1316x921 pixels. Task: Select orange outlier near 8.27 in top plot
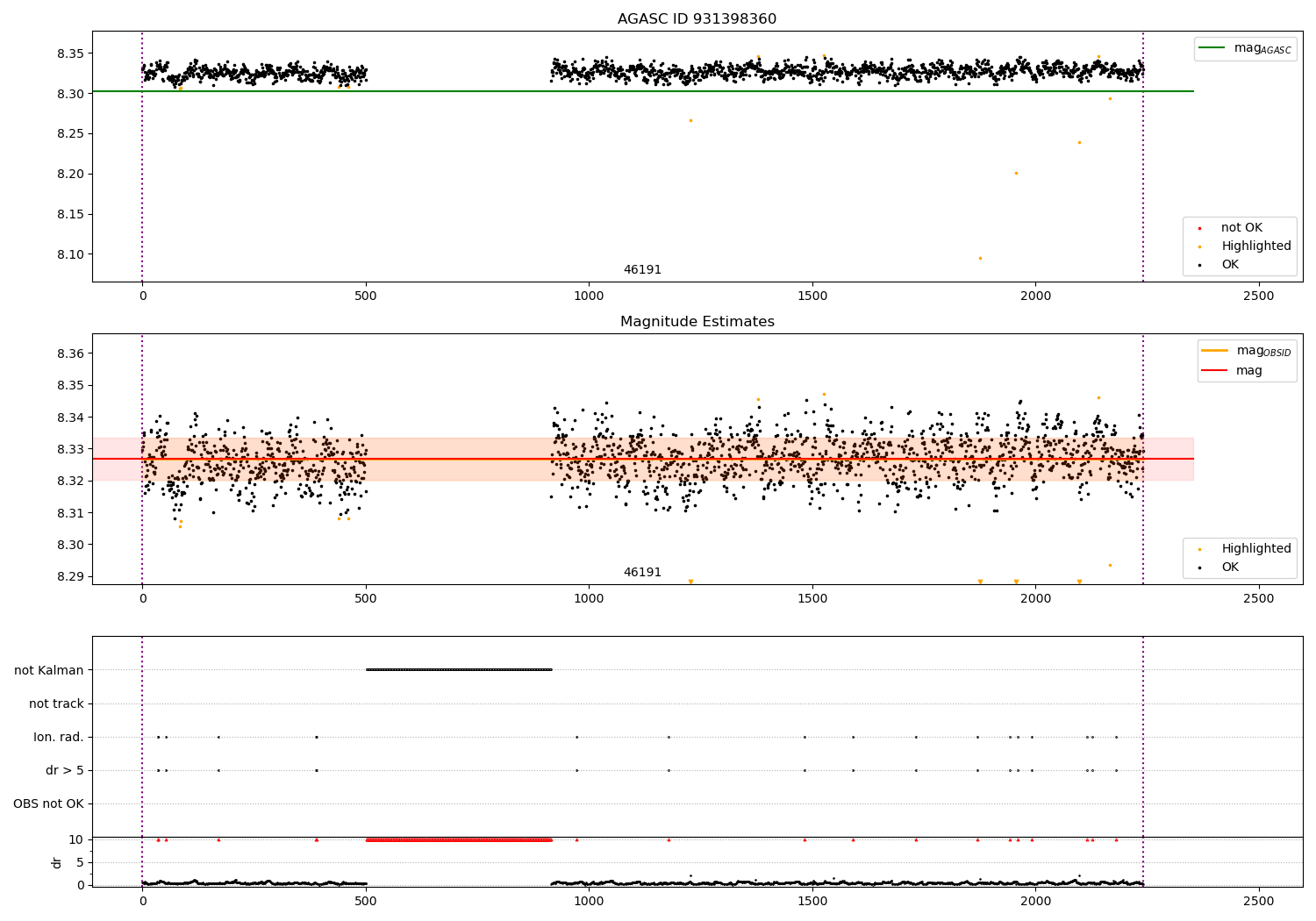click(x=690, y=120)
